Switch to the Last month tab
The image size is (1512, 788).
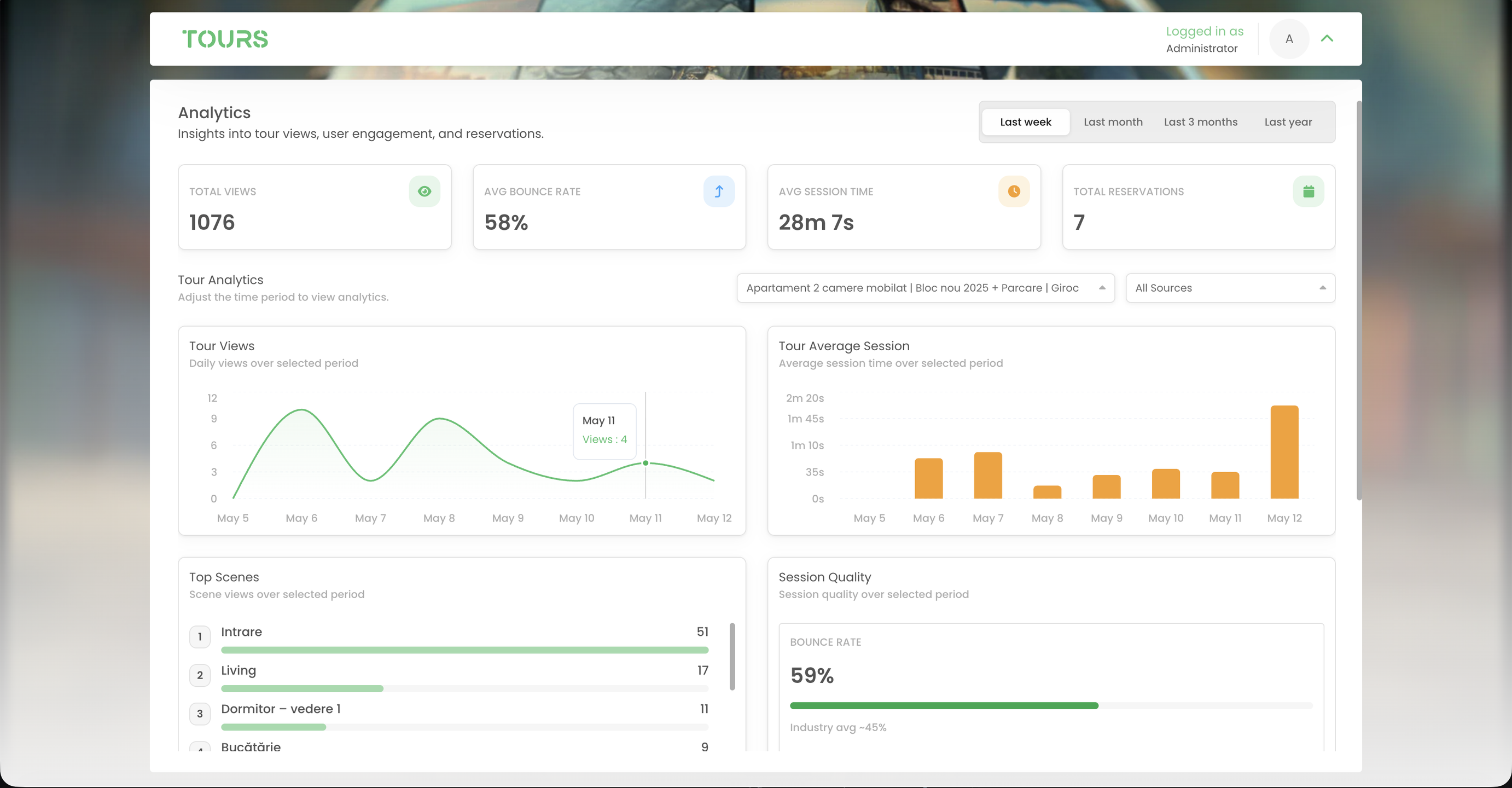point(1113,122)
